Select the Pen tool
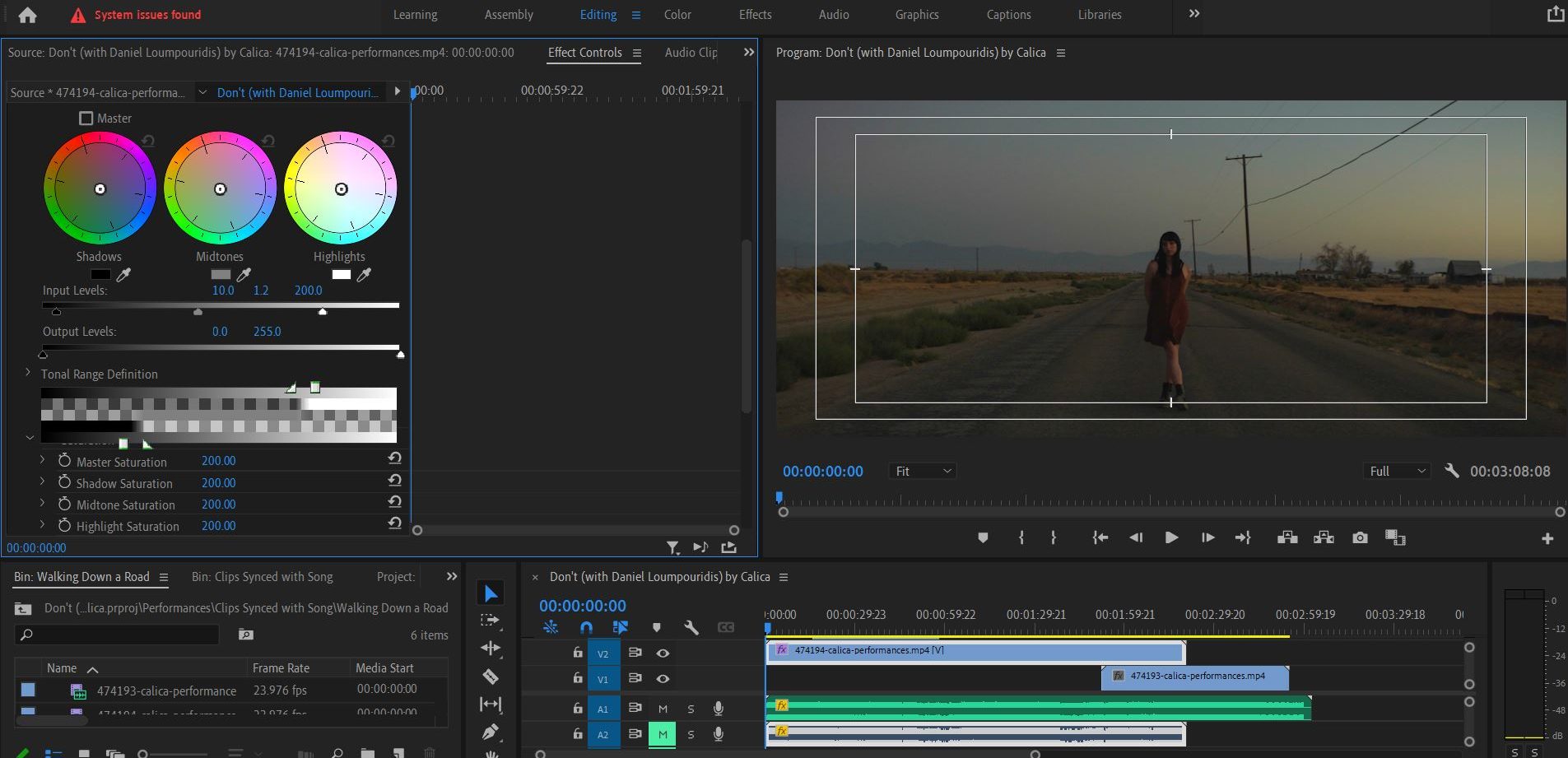Viewport: 1568px width, 758px height. pyautogui.click(x=491, y=731)
